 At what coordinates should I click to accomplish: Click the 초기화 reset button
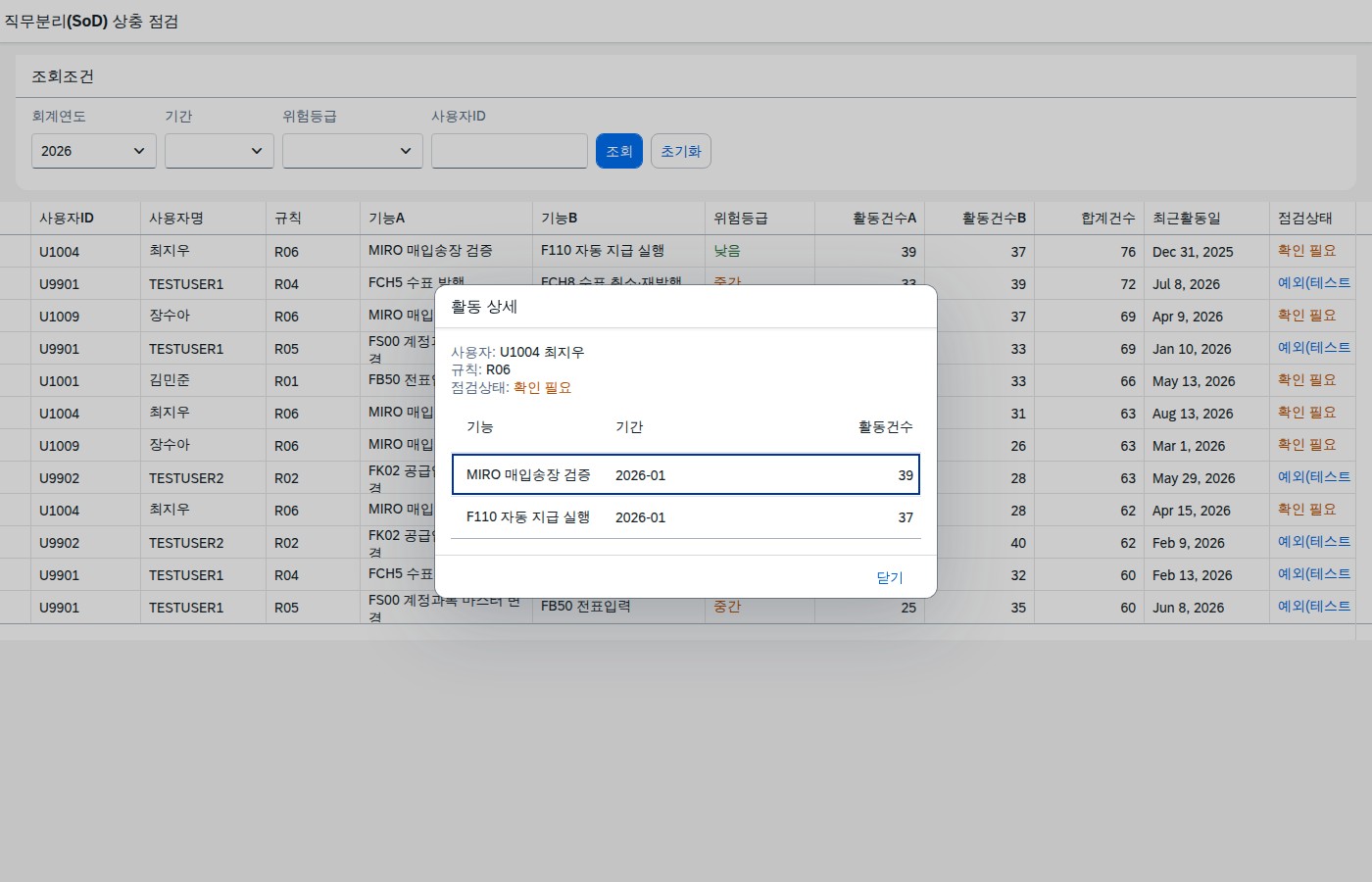click(x=681, y=151)
